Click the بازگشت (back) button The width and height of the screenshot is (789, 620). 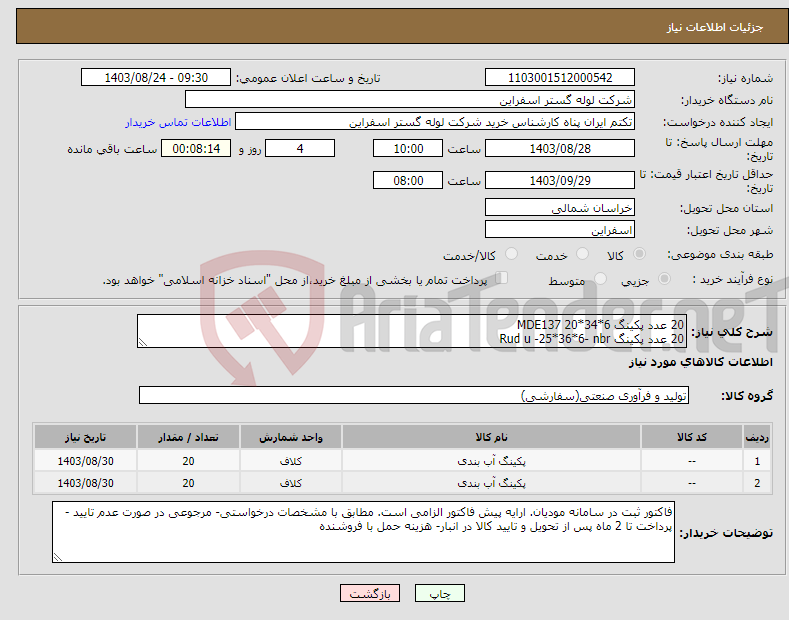369,593
